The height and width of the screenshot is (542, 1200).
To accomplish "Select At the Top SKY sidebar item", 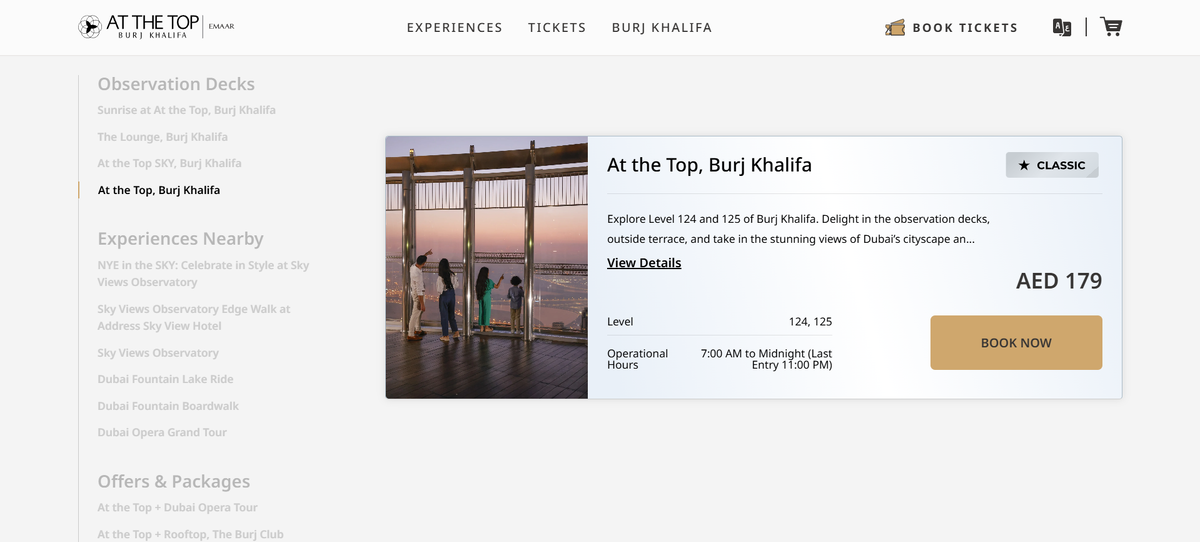I will tap(169, 163).
